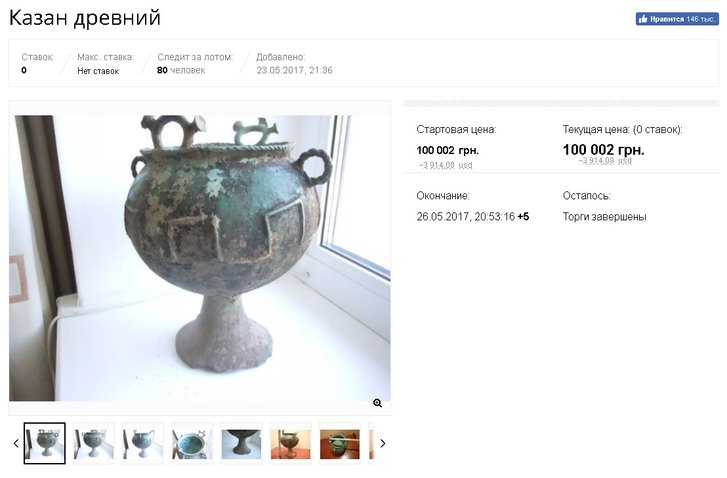Viewport: 727px width, 478px height.
Task: Click the '80 человек' watchers count
Action: tap(181, 70)
